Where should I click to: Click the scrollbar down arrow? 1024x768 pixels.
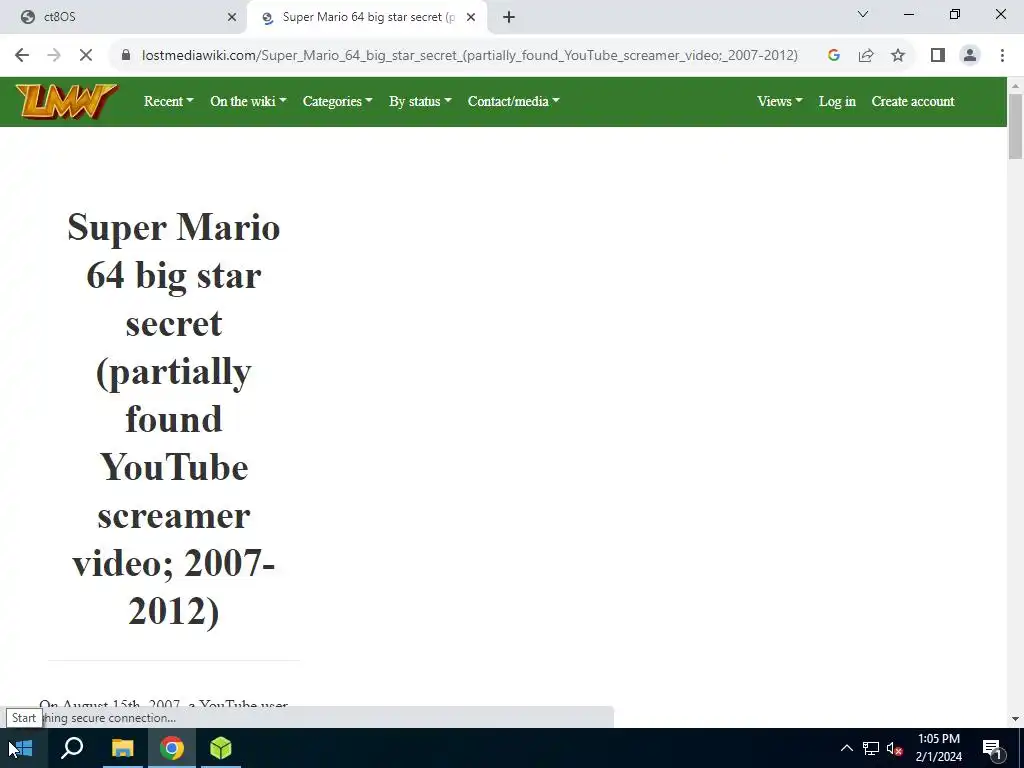(x=1015, y=719)
